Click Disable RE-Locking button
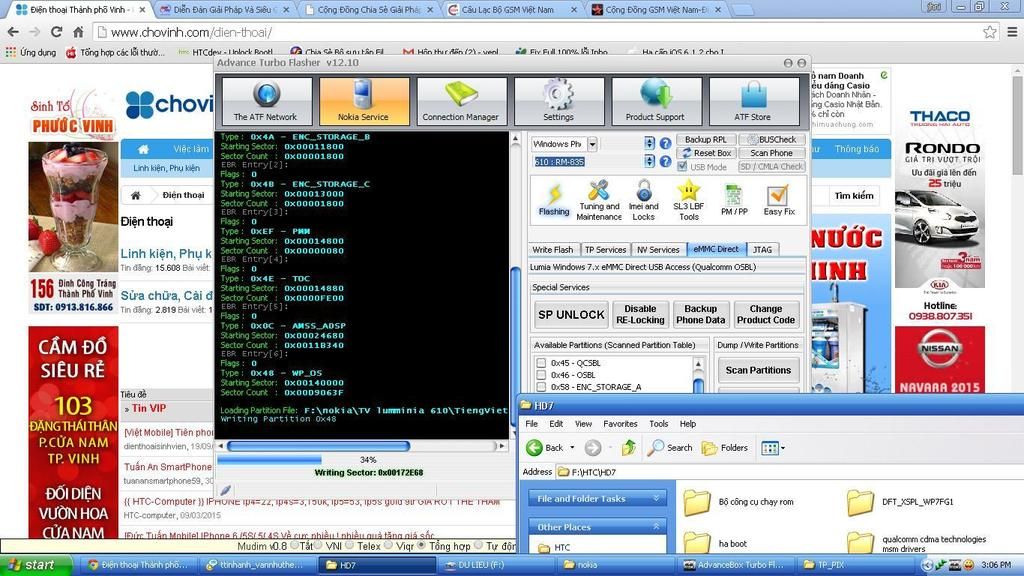The image size is (1024, 576). point(640,315)
